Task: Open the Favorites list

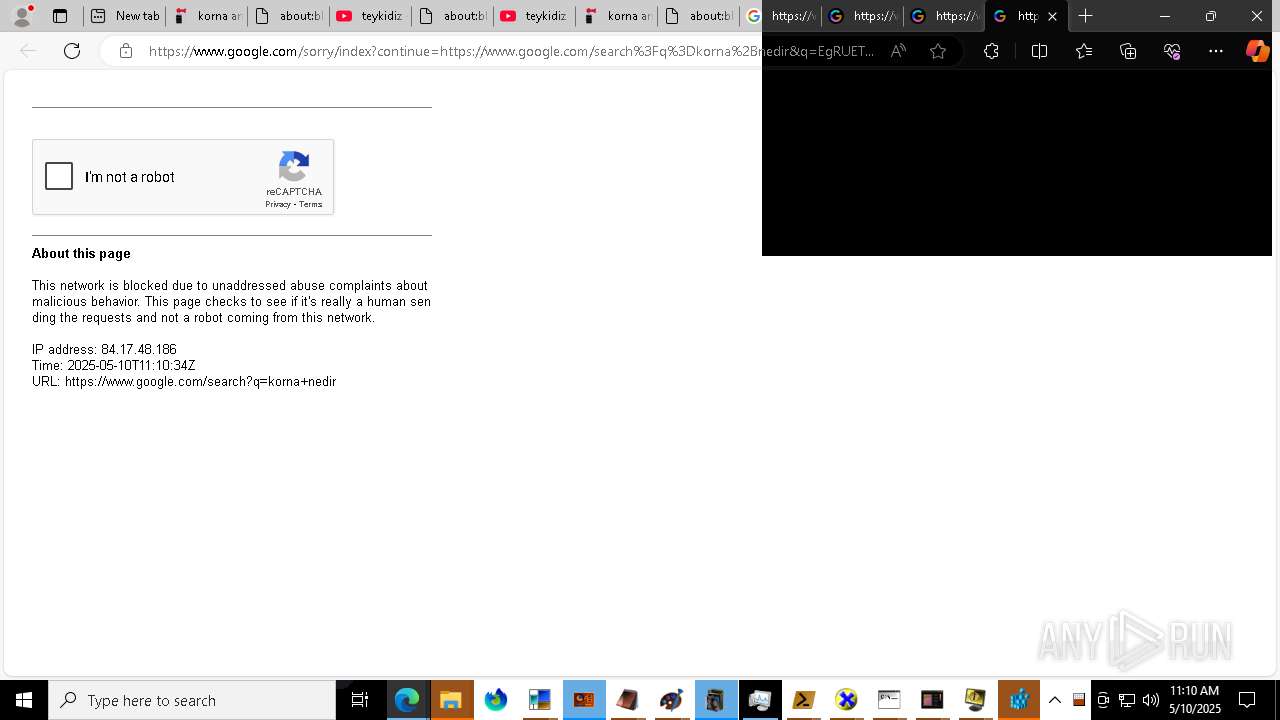Action: (1084, 51)
